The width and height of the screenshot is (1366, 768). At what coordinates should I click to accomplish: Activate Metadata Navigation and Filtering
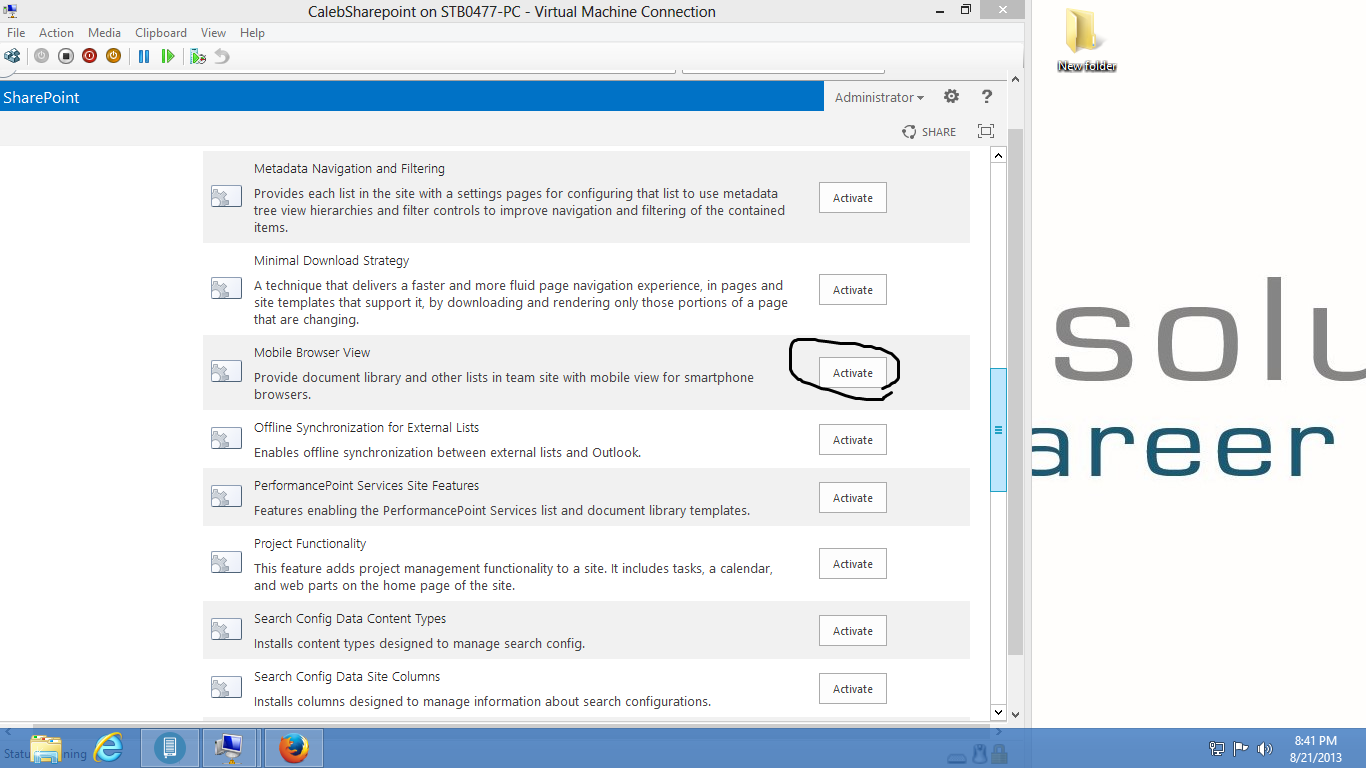[x=853, y=198]
